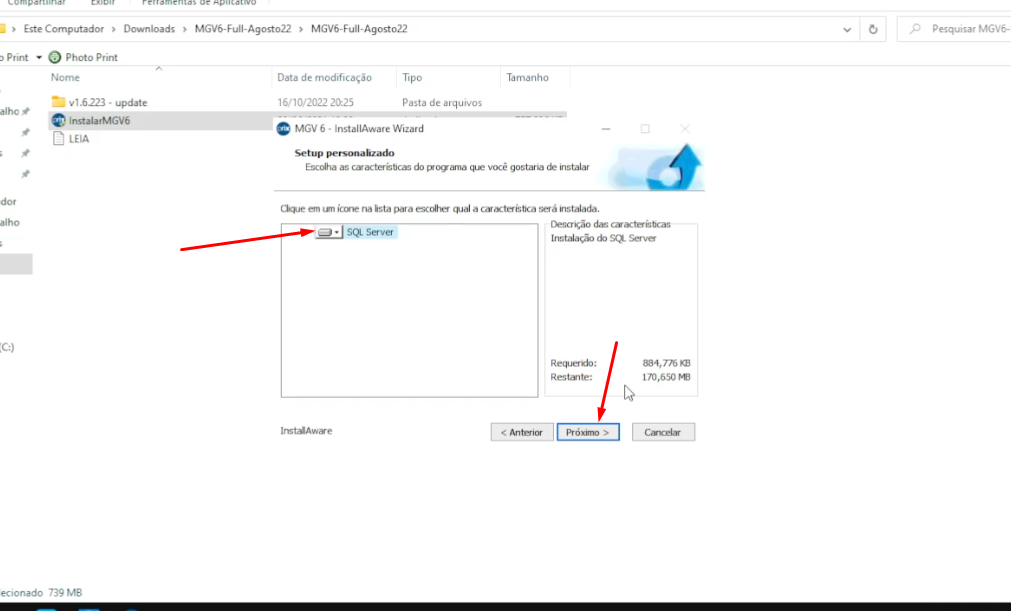
Task: Click the MGV 6 wizard title icon
Action: (283, 129)
